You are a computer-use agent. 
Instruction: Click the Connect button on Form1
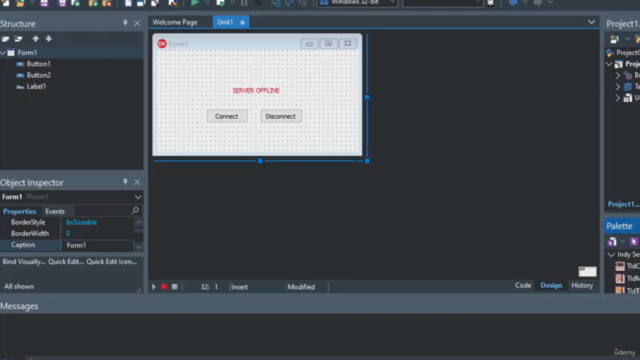pos(227,116)
